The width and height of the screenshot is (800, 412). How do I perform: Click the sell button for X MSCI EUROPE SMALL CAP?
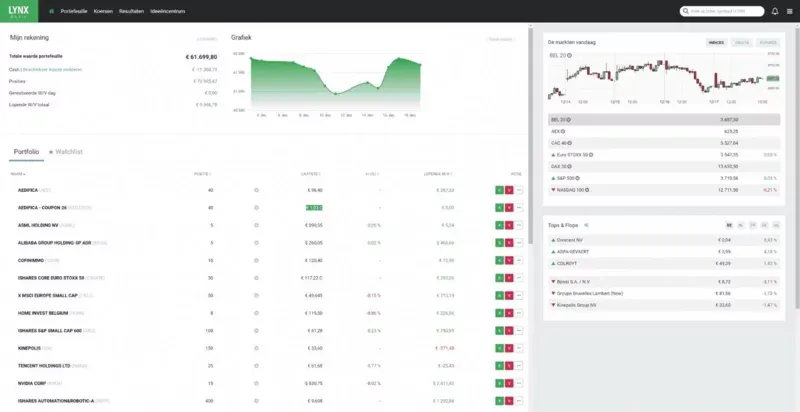click(x=509, y=295)
